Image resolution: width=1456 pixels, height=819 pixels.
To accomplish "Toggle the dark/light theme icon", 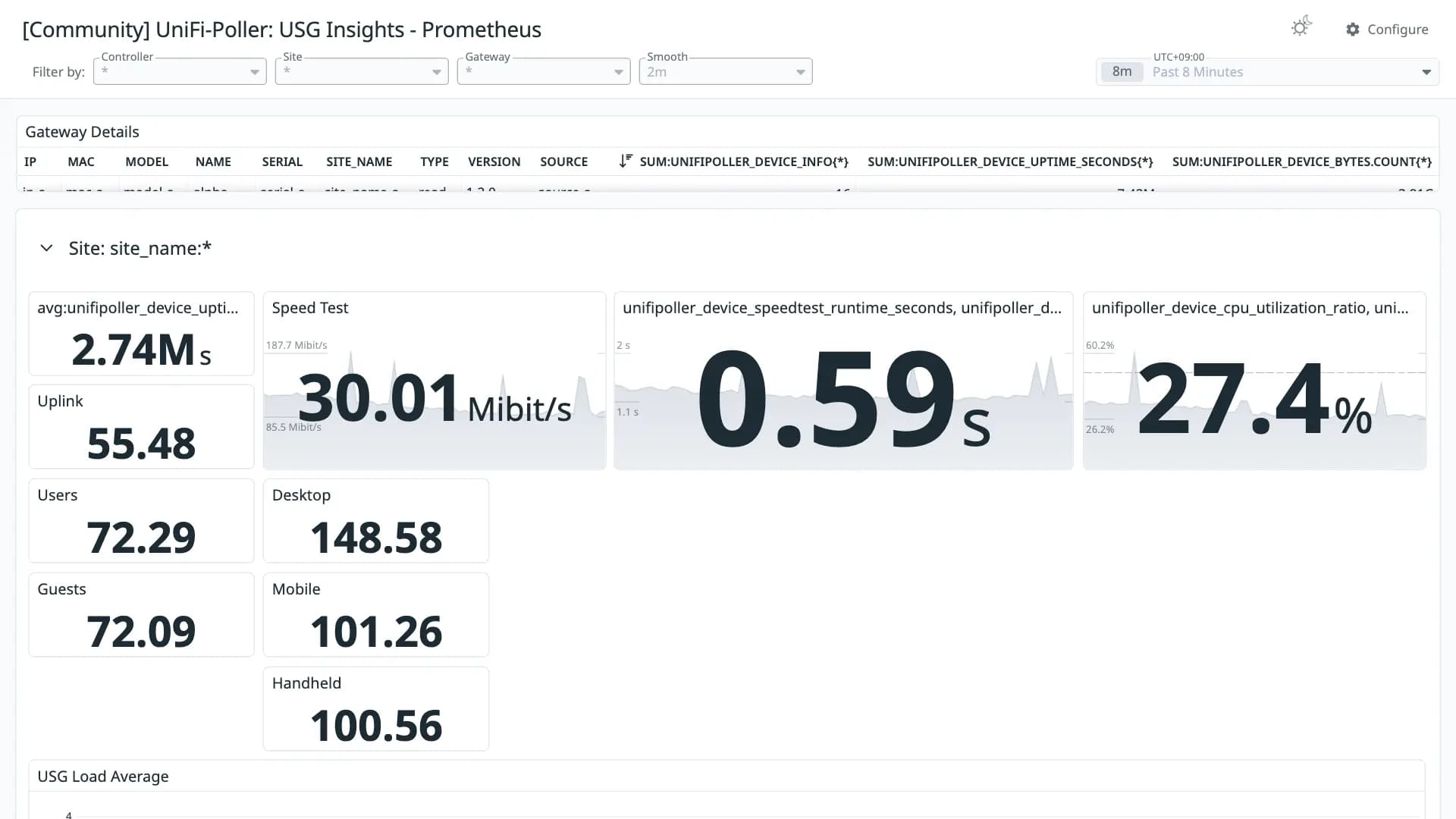I will [x=1301, y=27].
